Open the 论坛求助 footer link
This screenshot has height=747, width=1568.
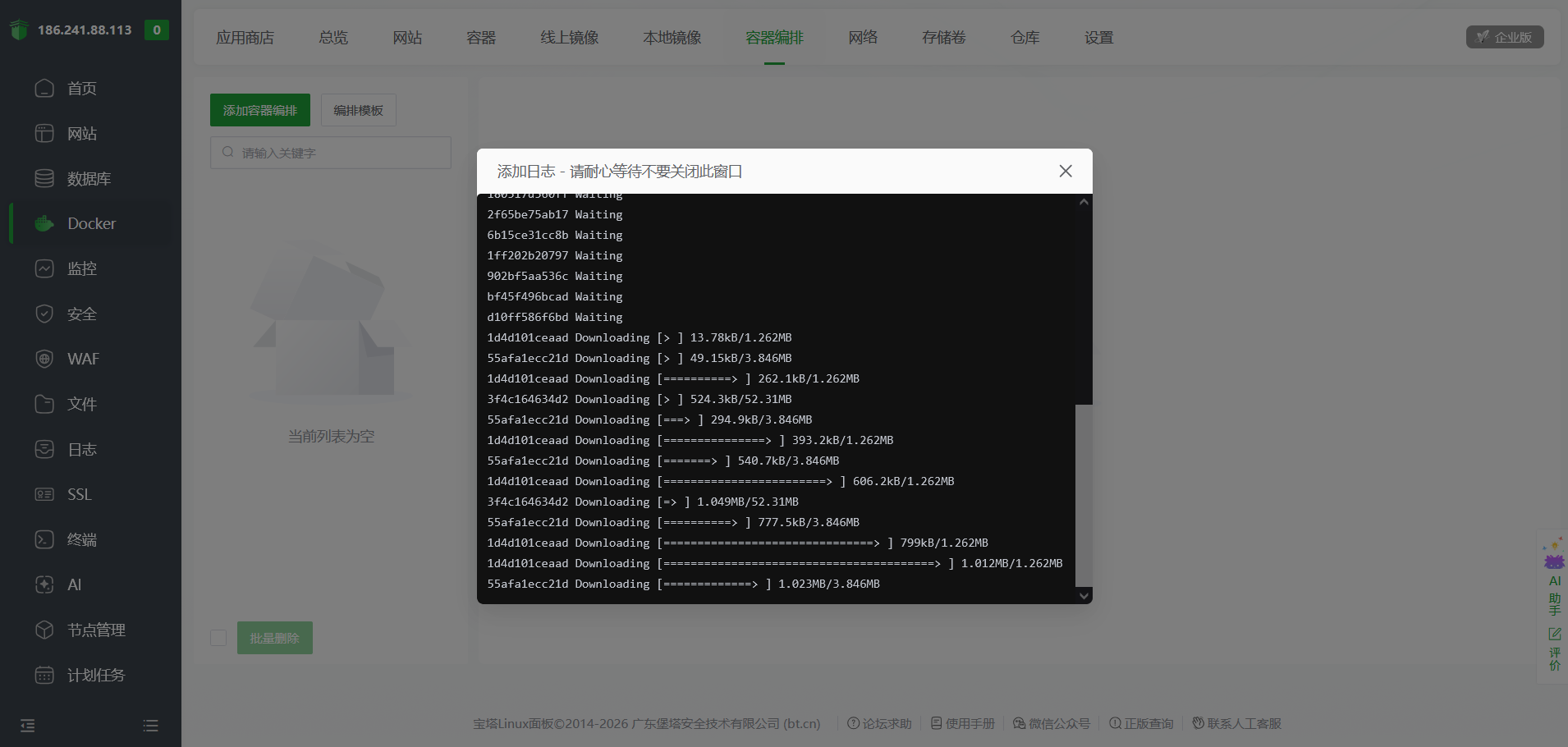880,723
